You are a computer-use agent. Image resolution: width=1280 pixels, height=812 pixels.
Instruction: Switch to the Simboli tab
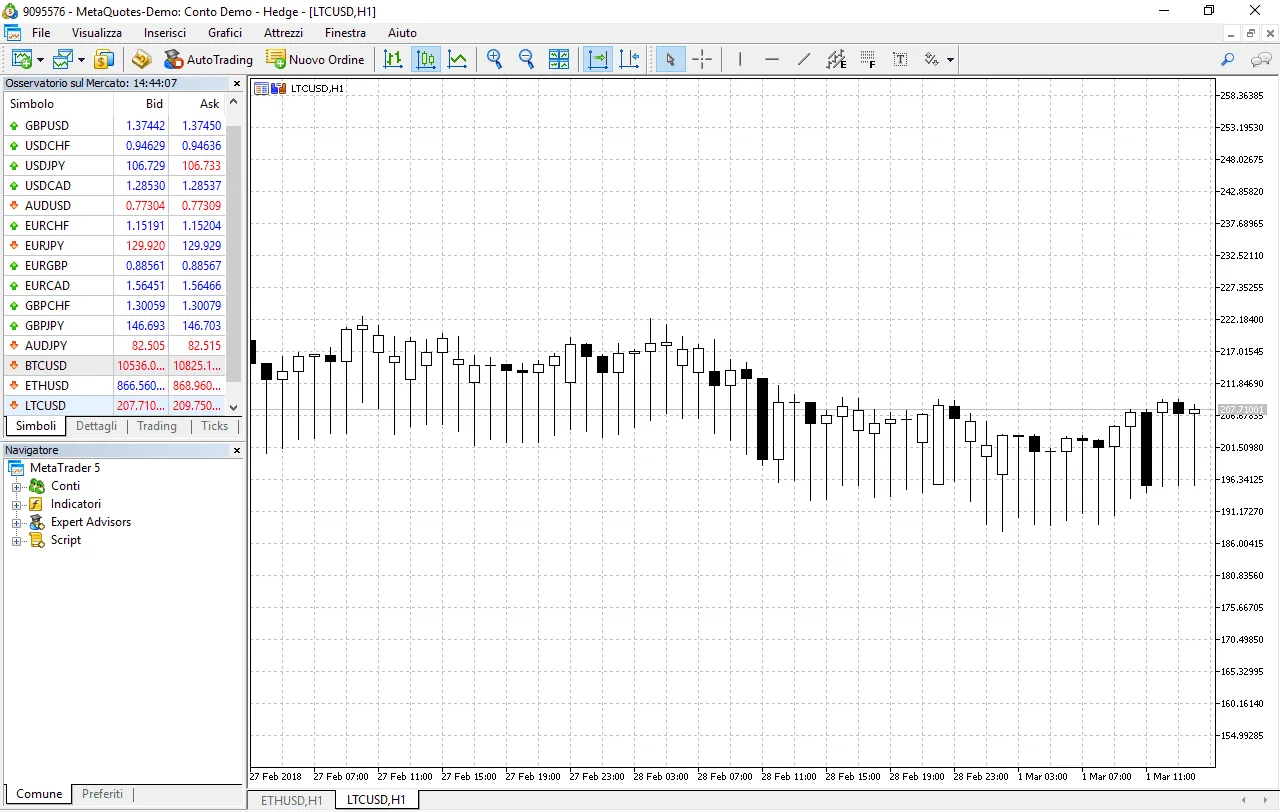click(x=36, y=426)
